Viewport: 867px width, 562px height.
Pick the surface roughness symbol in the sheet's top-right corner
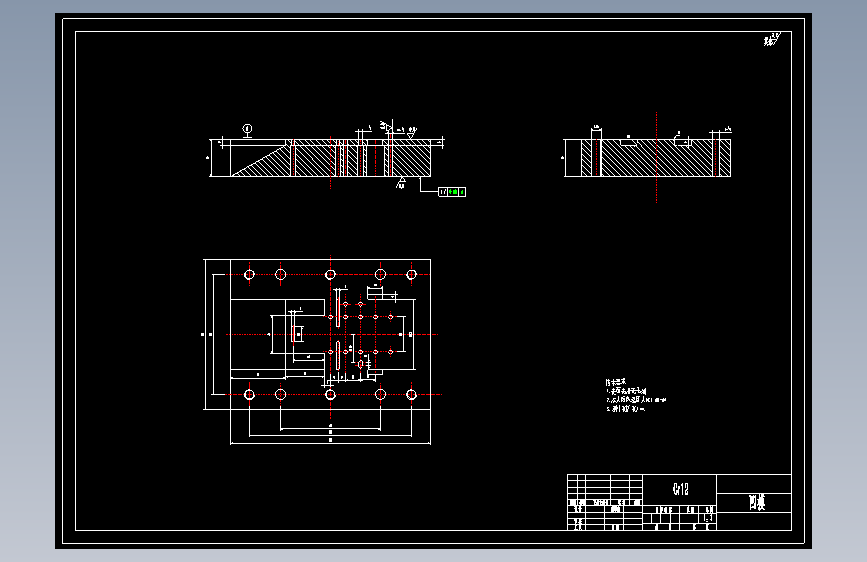(x=772, y=39)
